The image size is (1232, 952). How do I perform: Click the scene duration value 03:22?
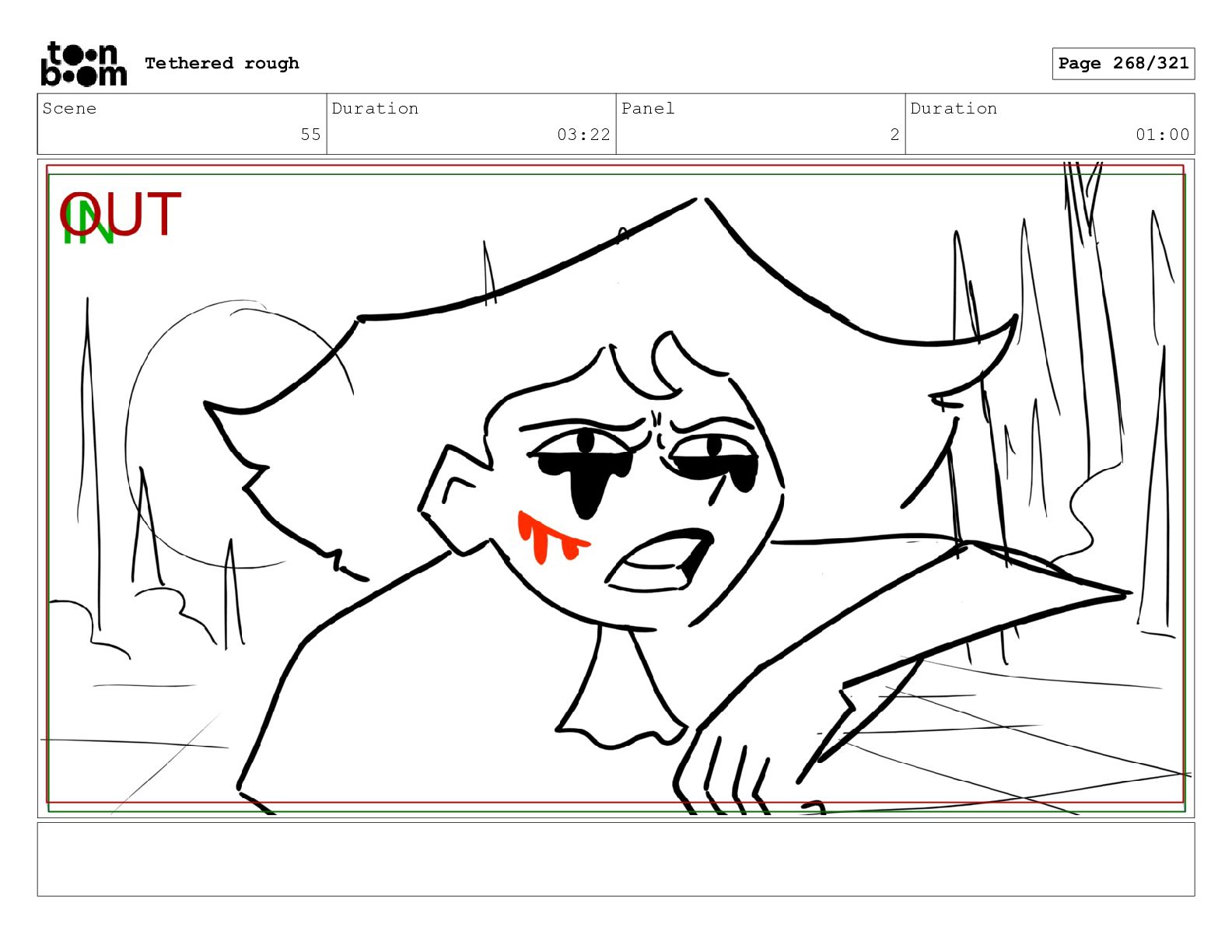pos(583,135)
